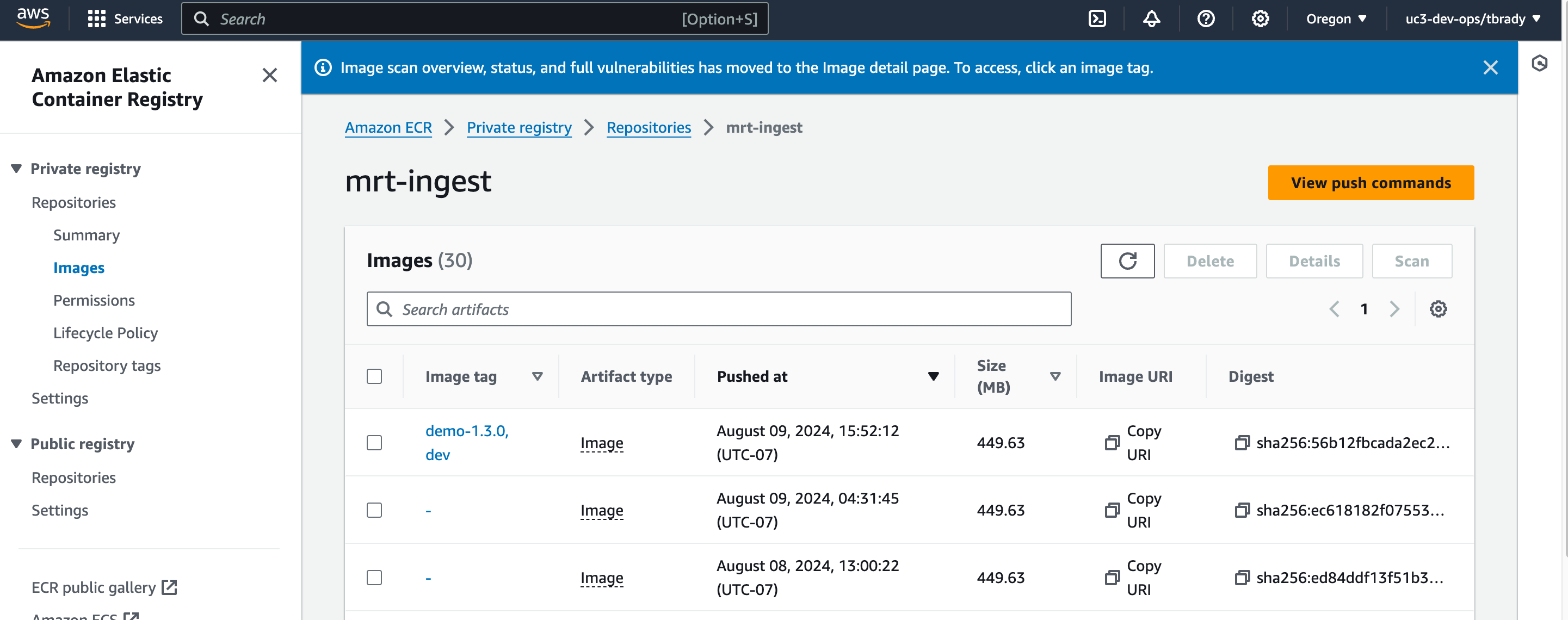Open the notifications bell
Image resolution: width=1568 pixels, height=620 pixels.
click(1151, 19)
